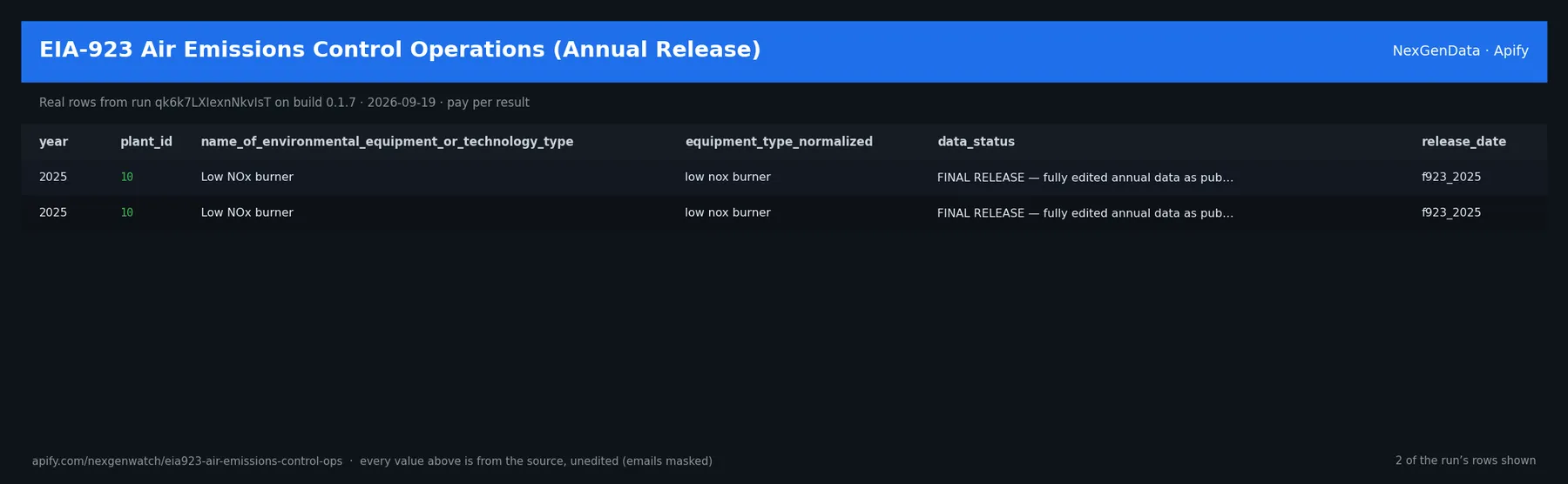
Task: Click the 'release_date' column header
Action: pos(1463,142)
